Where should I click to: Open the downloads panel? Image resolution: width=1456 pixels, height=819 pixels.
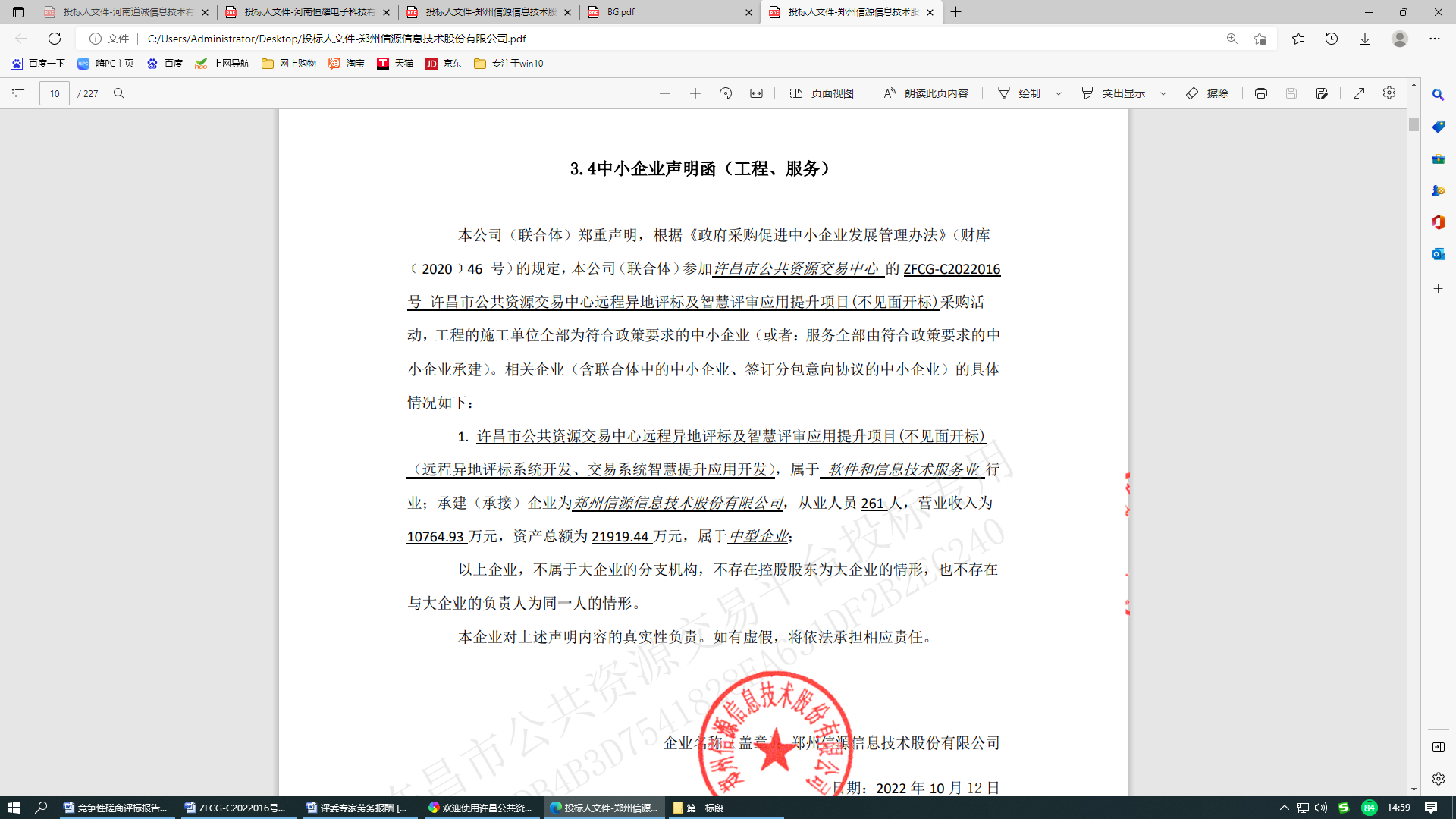tap(1365, 39)
